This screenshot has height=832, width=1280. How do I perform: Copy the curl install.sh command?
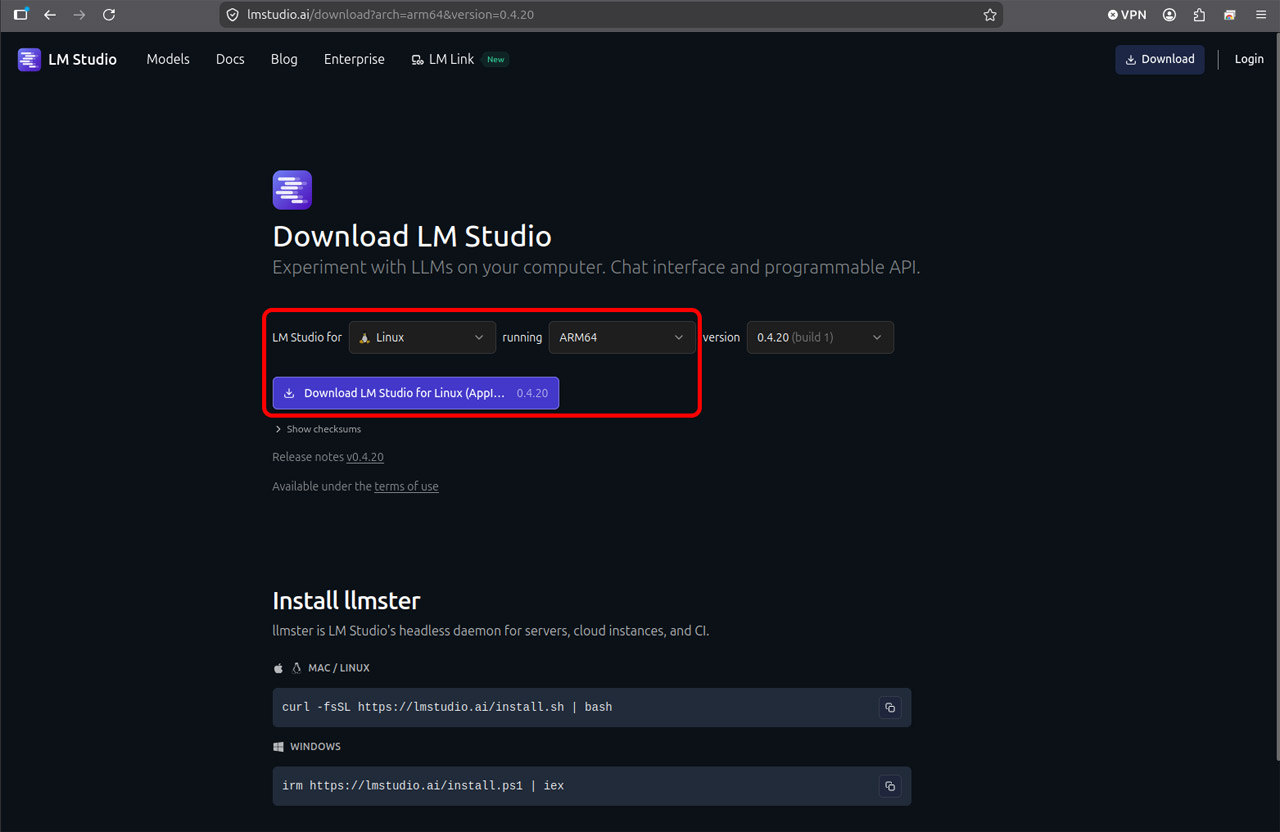[890, 707]
